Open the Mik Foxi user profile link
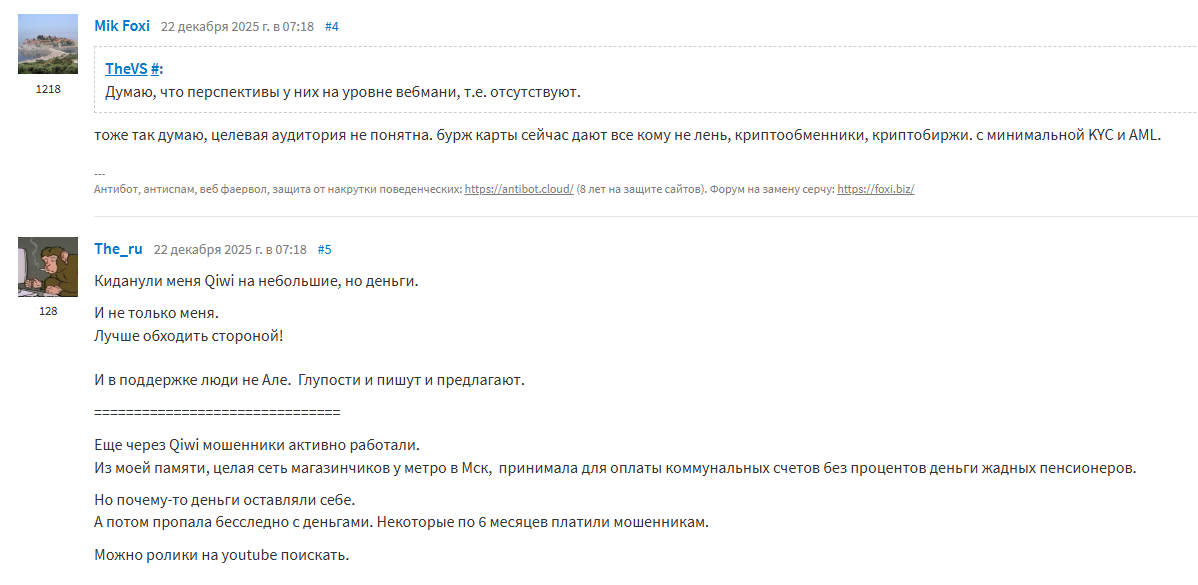The width and height of the screenshot is (1198, 585). pyautogui.click(x=122, y=26)
